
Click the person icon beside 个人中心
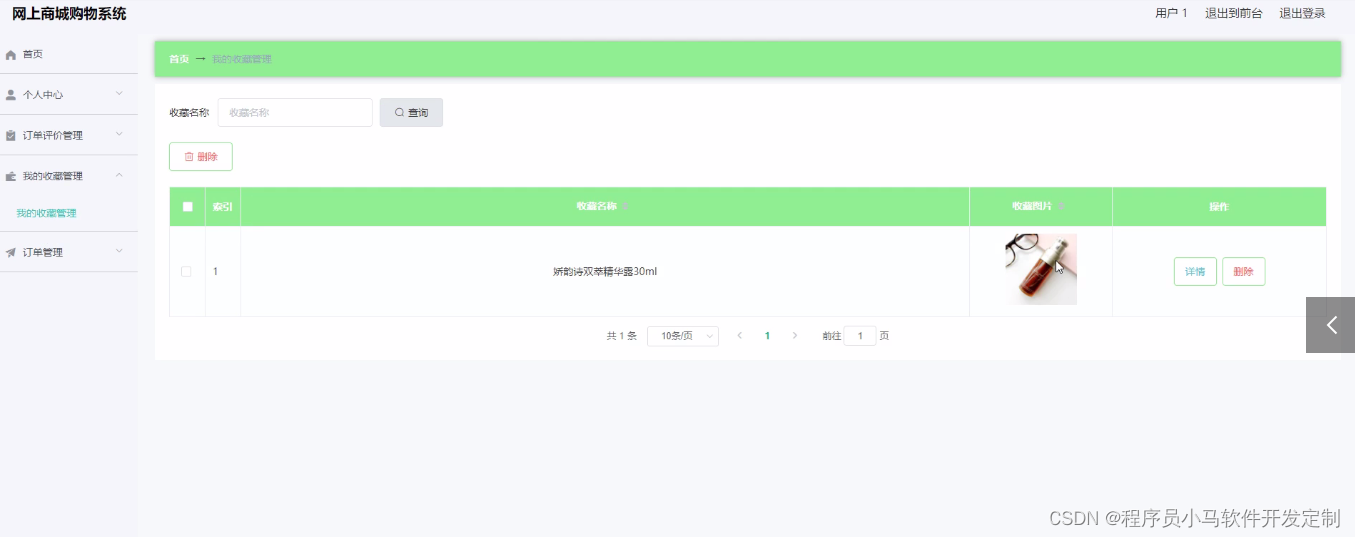pos(11,95)
